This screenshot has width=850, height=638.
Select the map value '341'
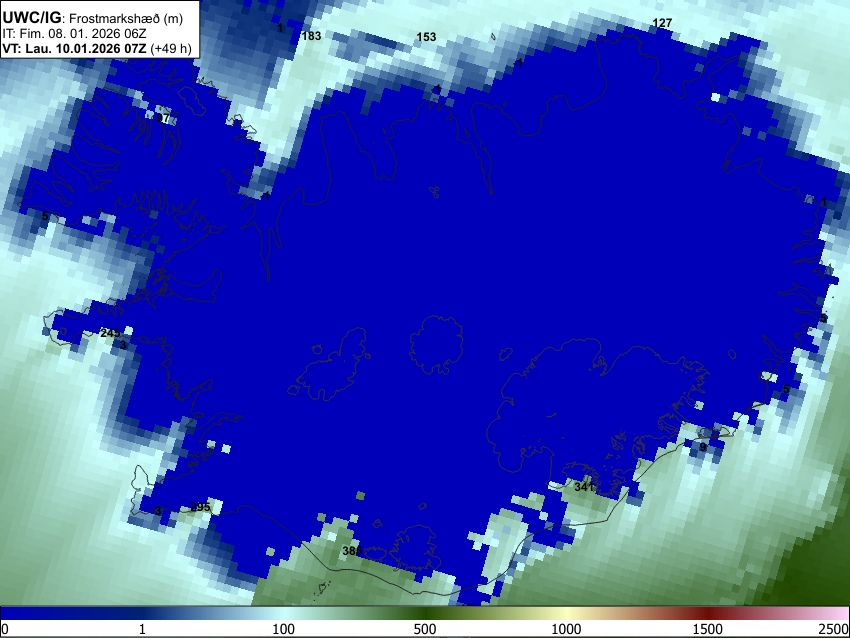click(x=584, y=487)
